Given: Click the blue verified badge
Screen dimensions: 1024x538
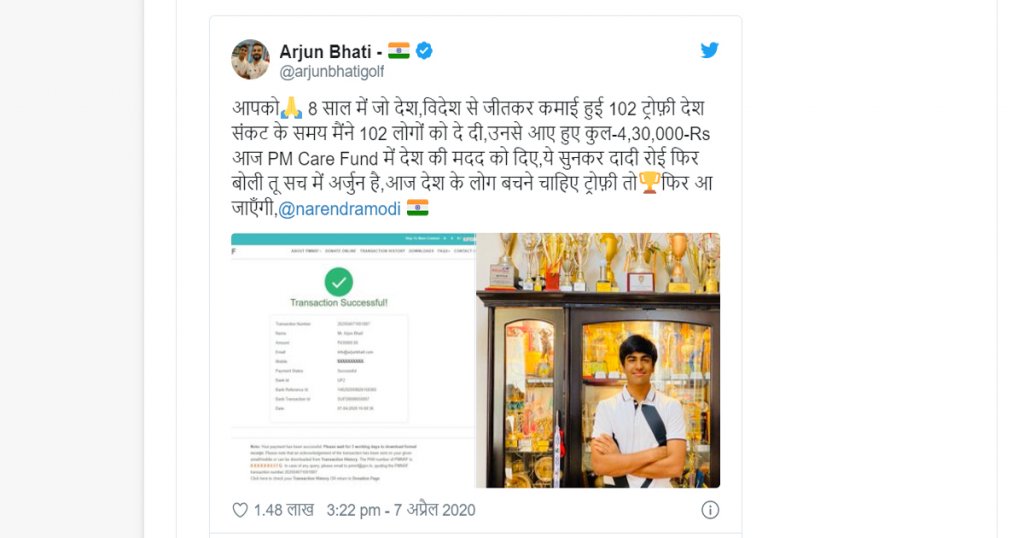Looking at the screenshot, I should [x=424, y=50].
